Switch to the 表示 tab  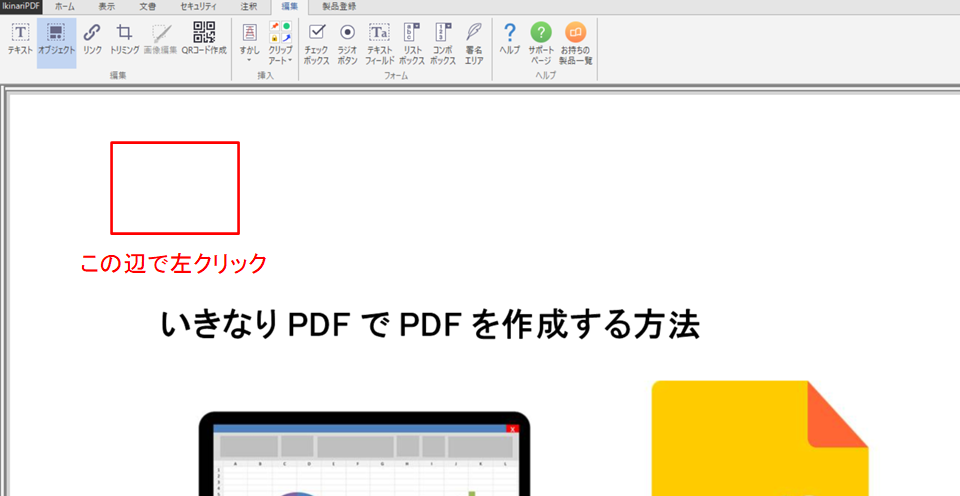click(107, 7)
